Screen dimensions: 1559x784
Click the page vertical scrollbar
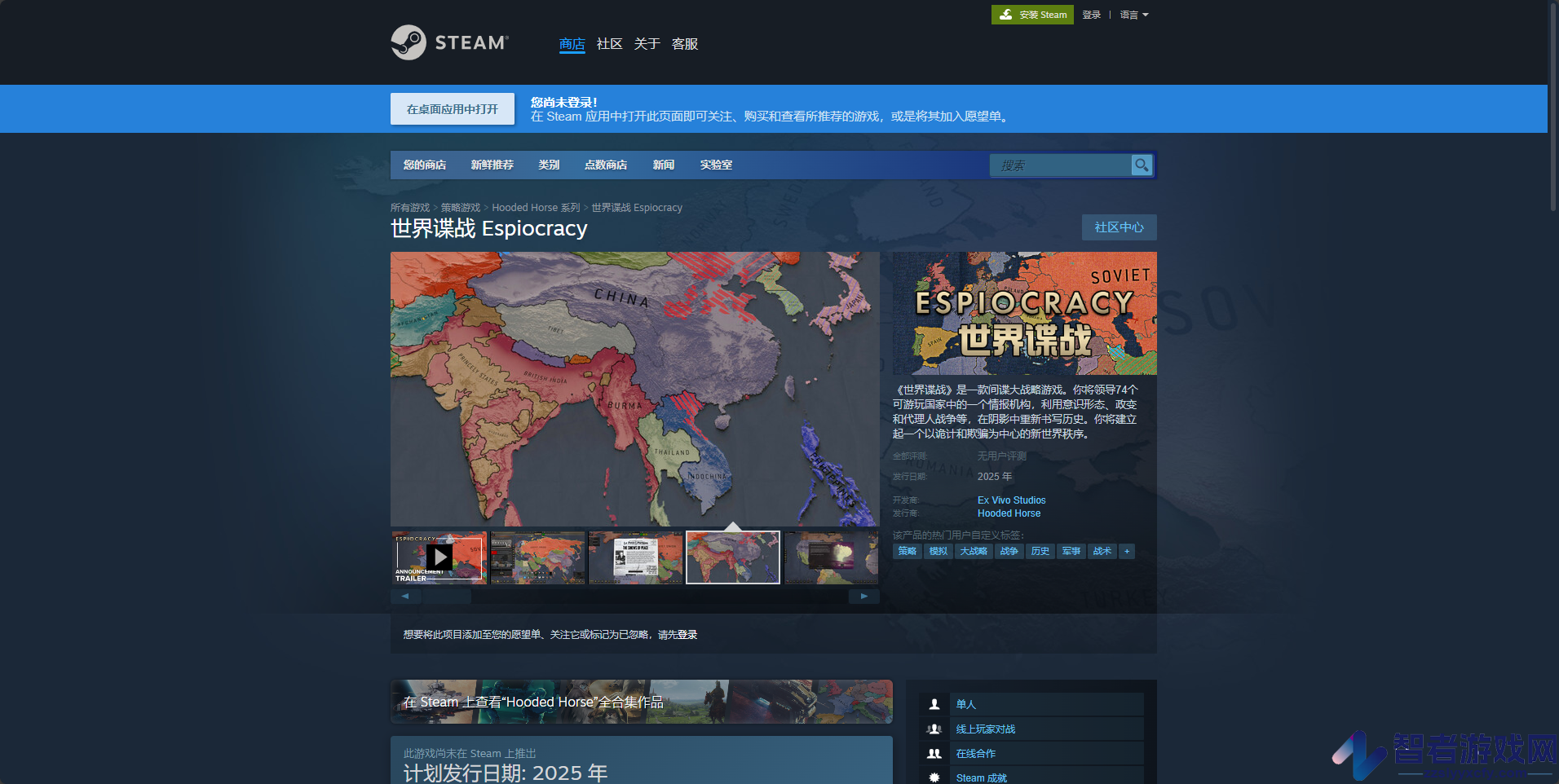pos(1553,106)
